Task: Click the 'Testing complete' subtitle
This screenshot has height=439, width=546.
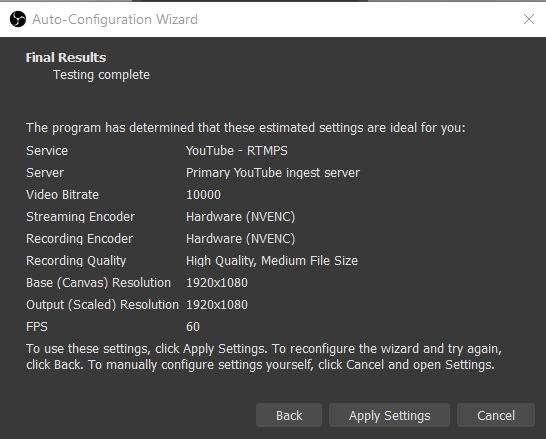Action: tap(101, 75)
